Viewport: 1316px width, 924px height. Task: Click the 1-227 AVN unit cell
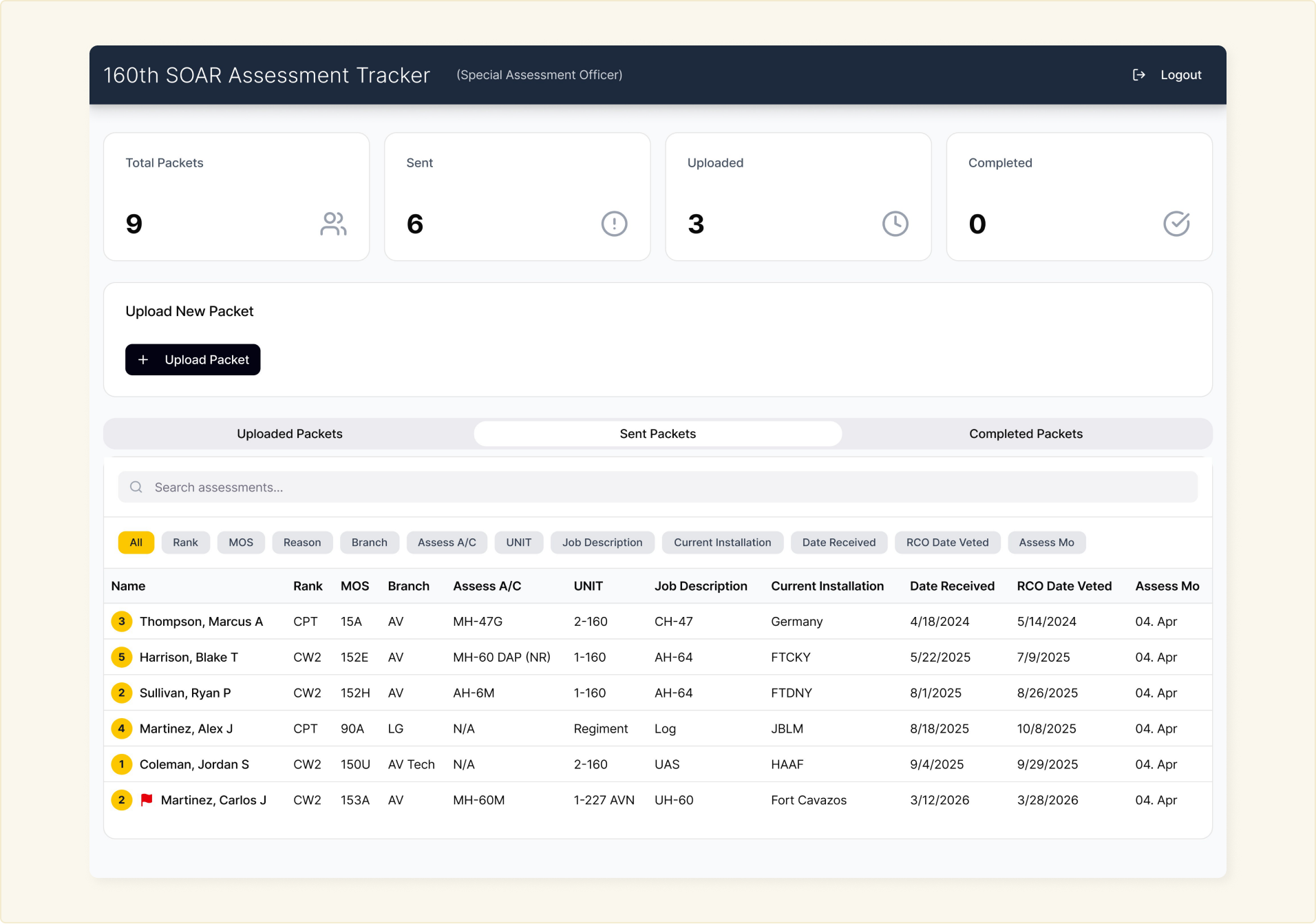click(604, 800)
